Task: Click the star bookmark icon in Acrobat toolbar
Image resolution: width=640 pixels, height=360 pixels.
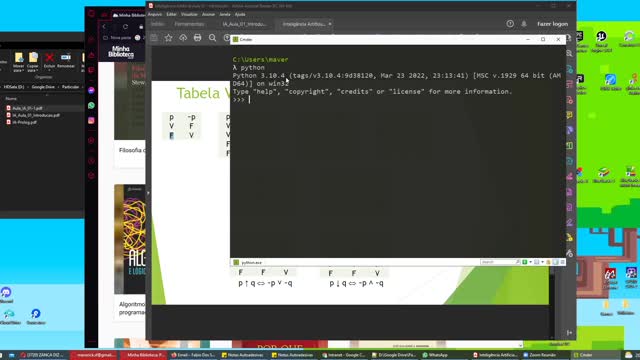Action: click(168, 38)
